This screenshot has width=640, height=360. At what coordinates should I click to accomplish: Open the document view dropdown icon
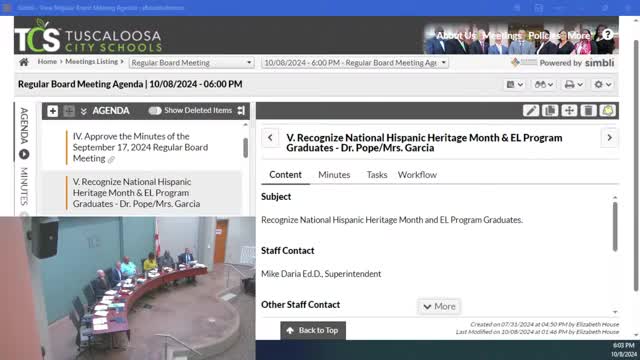pyautogui.click(x=514, y=84)
